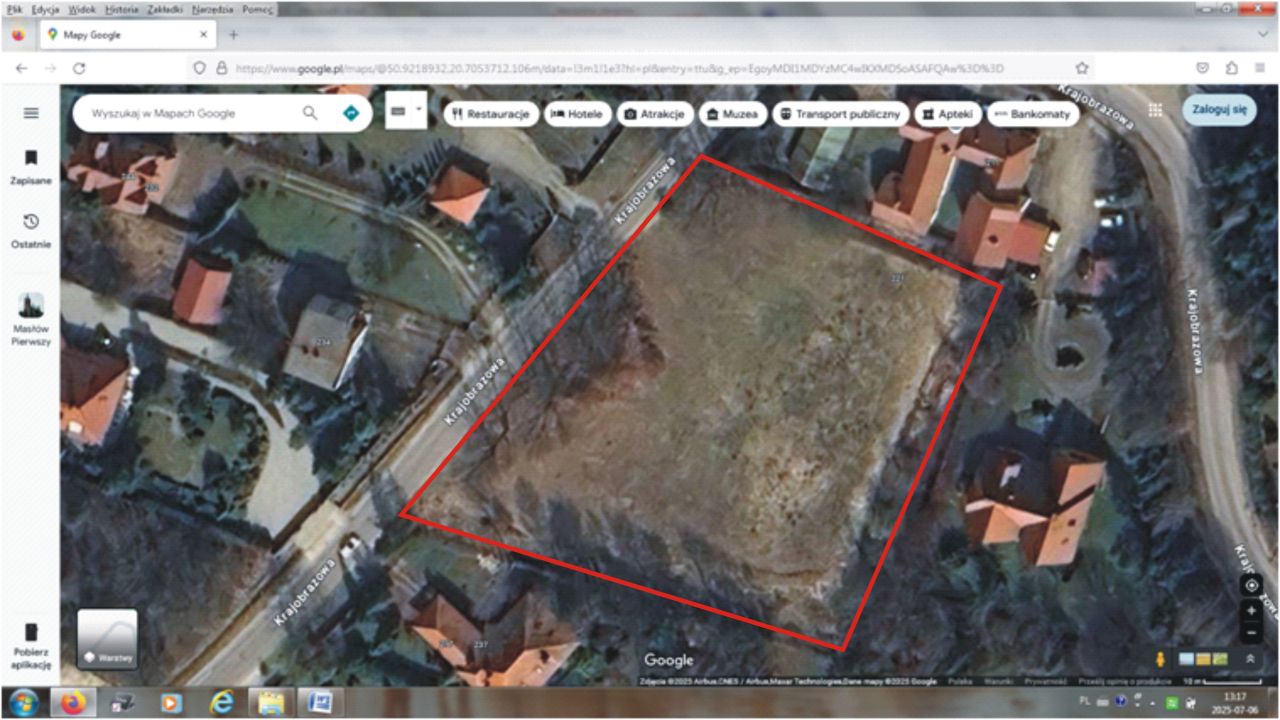Viewport: 1280px width, 720px height.
Task: Zoom out the map with minus button
Action: pyautogui.click(x=1251, y=632)
